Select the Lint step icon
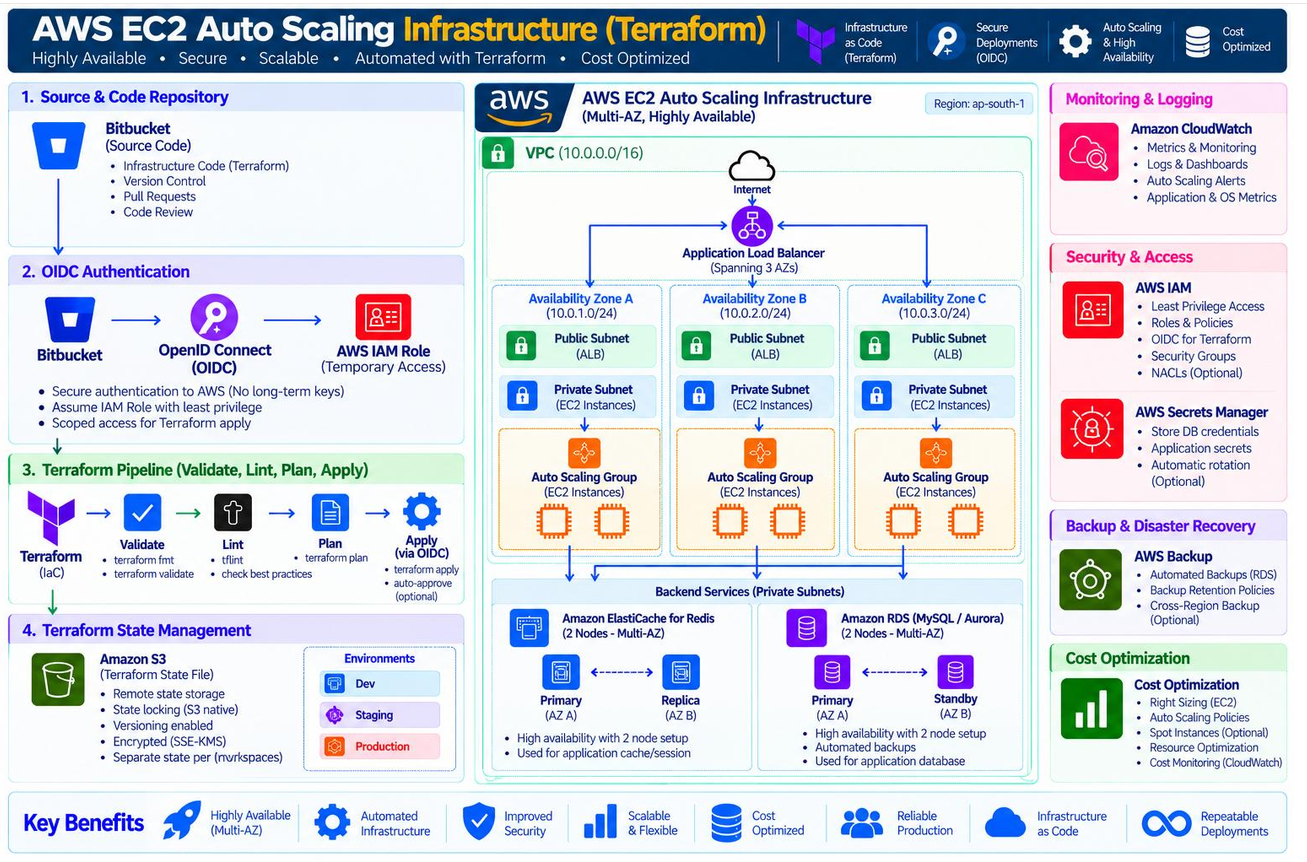The height and width of the screenshot is (862, 1307). coord(233,513)
